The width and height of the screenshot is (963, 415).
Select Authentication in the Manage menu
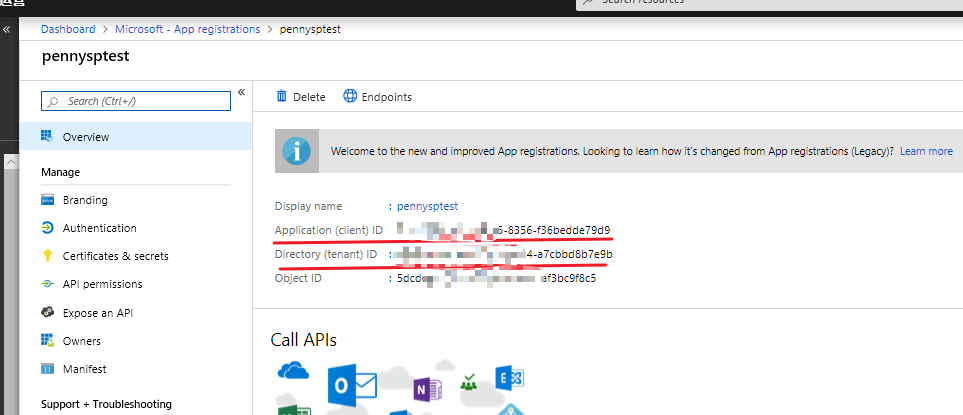pos(99,228)
